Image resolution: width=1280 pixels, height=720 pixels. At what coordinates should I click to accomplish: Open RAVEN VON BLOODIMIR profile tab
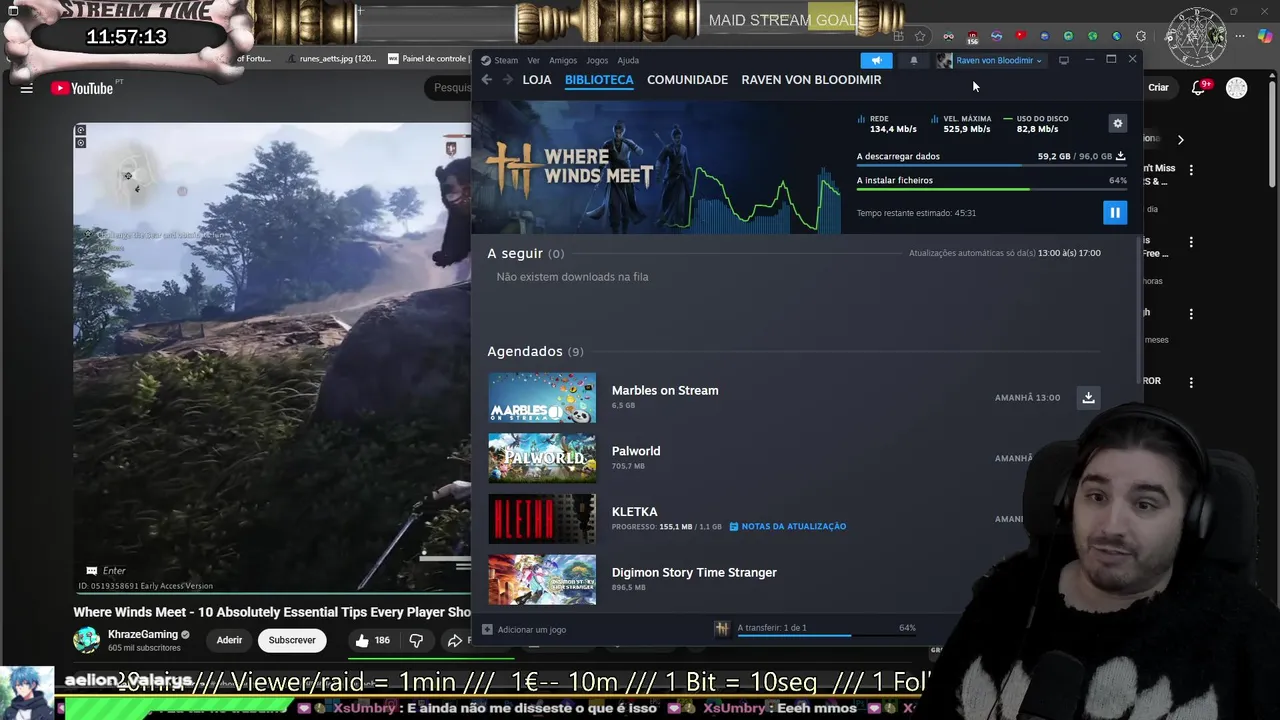[x=811, y=80]
